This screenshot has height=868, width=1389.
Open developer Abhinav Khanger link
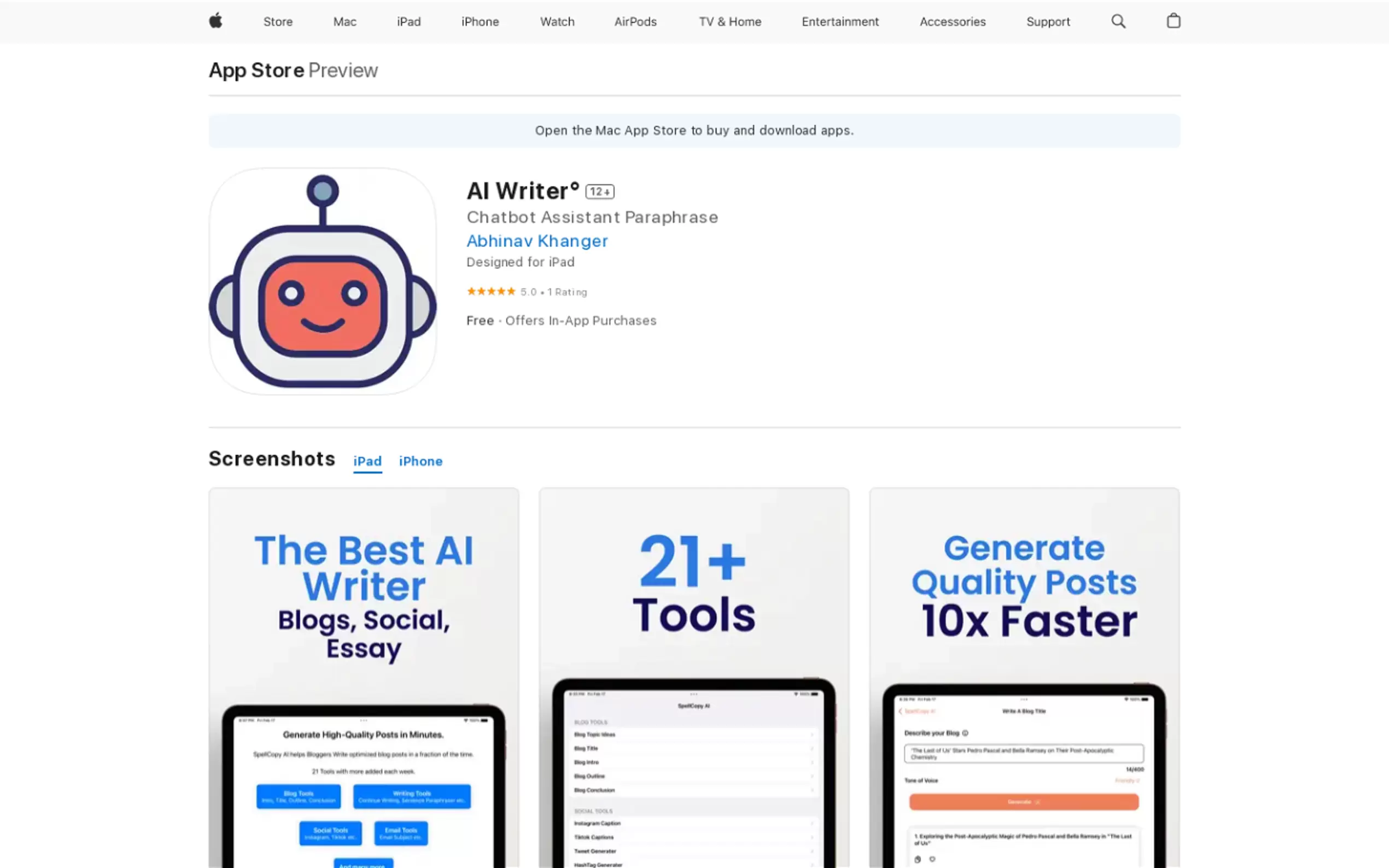537,241
